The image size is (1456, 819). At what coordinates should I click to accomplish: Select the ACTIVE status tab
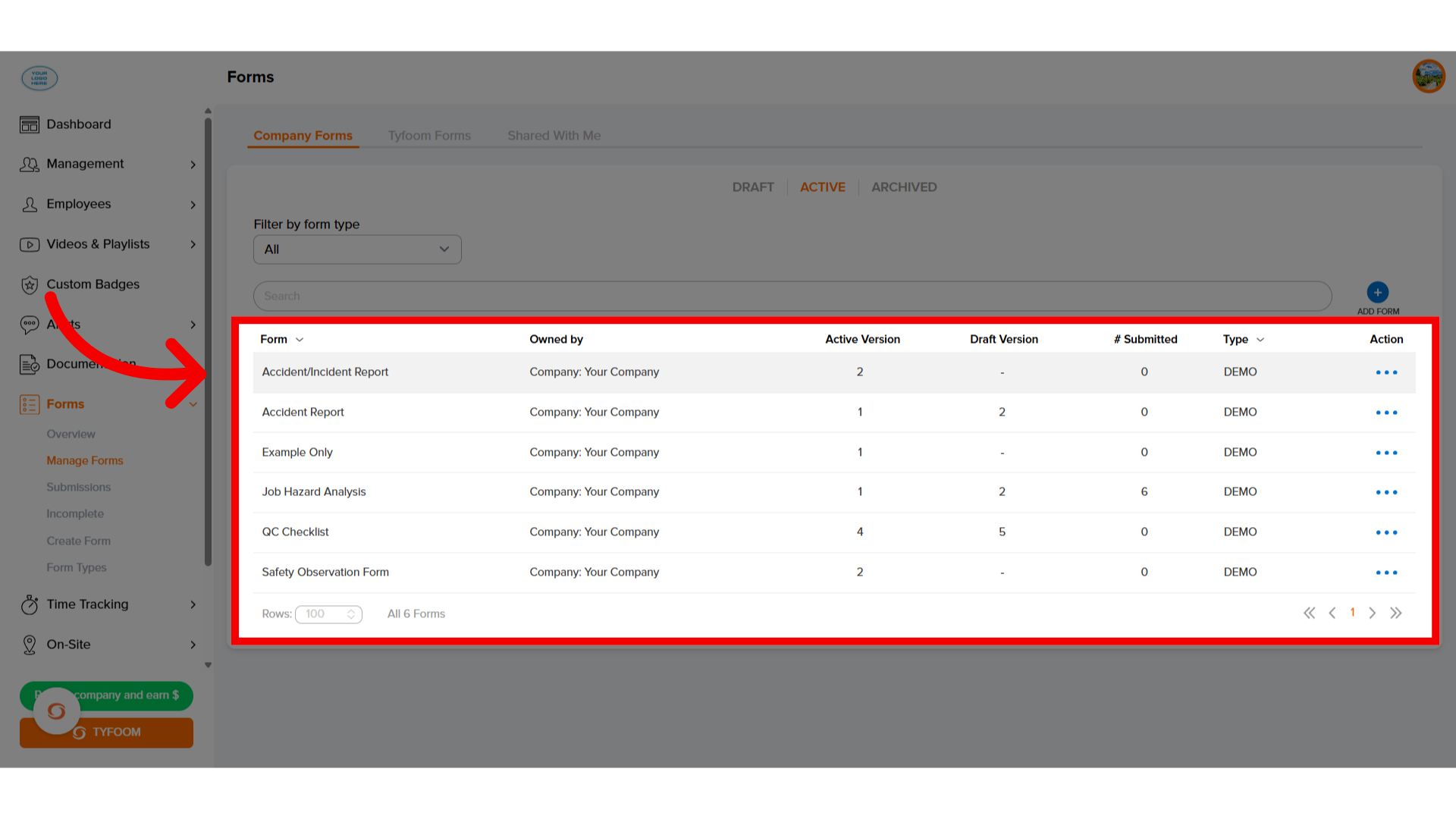pos(822,187)
